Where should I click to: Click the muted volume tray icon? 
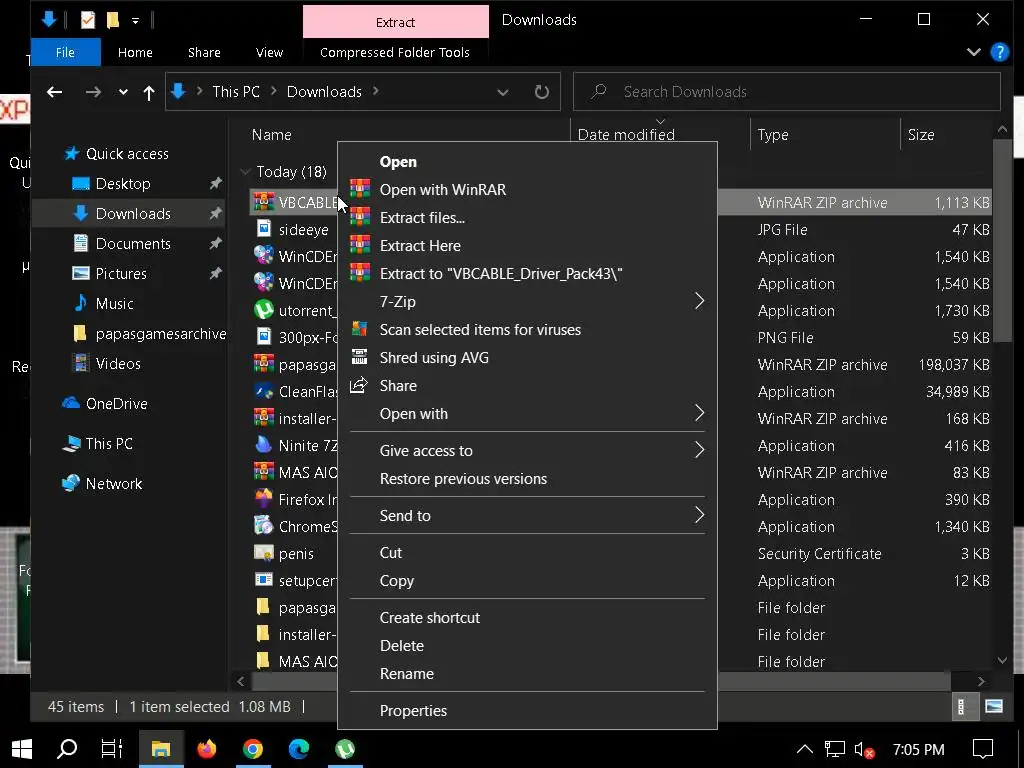tap(864, 749)
